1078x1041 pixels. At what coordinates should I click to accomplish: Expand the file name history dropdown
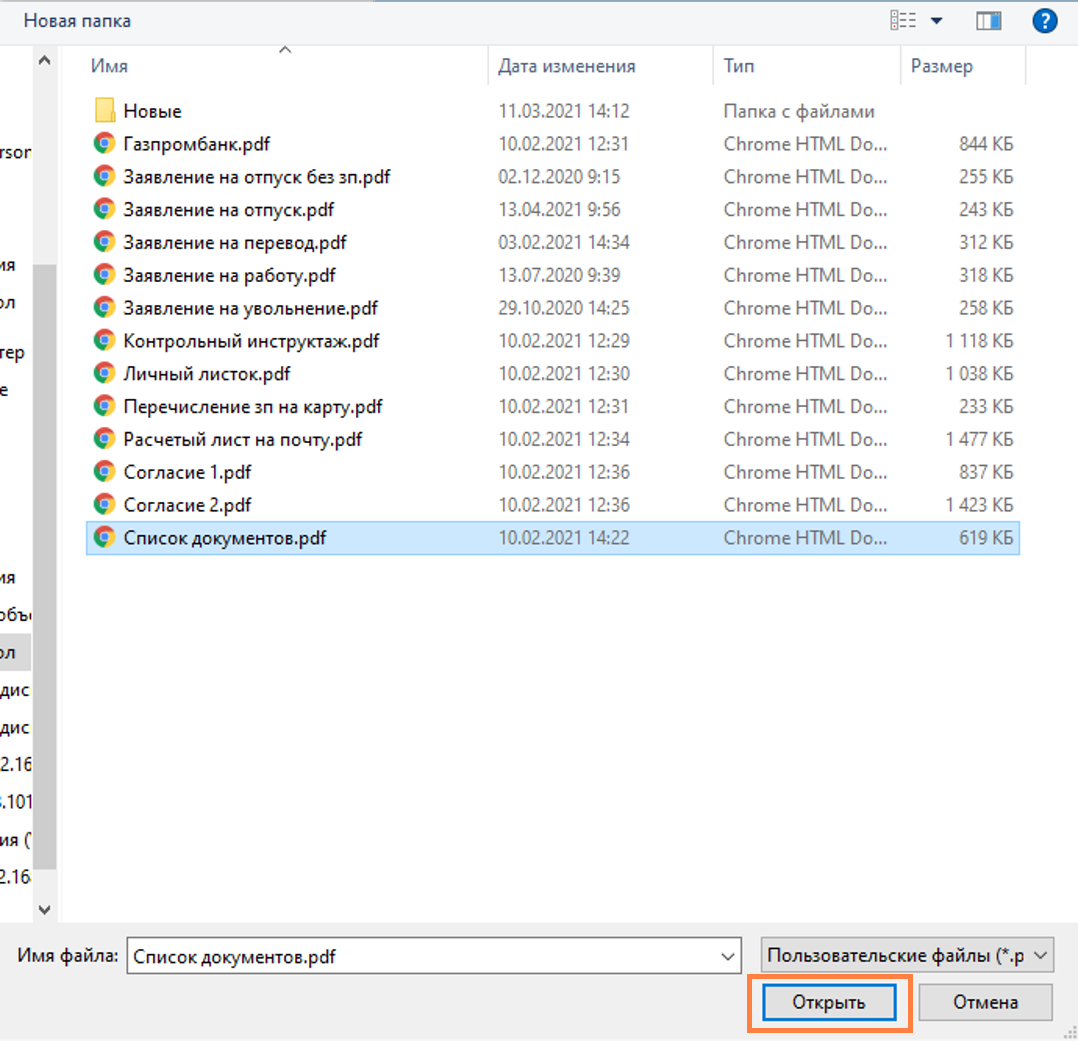[728, 956]
